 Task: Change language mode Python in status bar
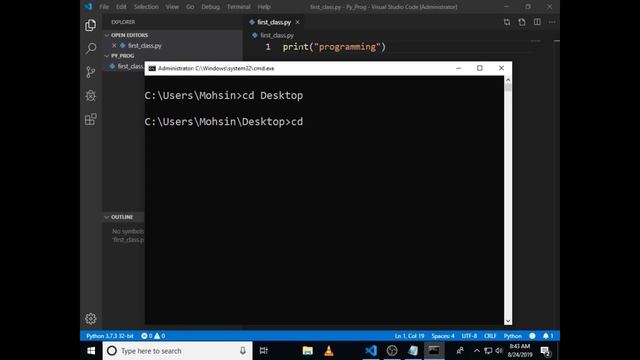pyautogui.click(x=513, y=336)
